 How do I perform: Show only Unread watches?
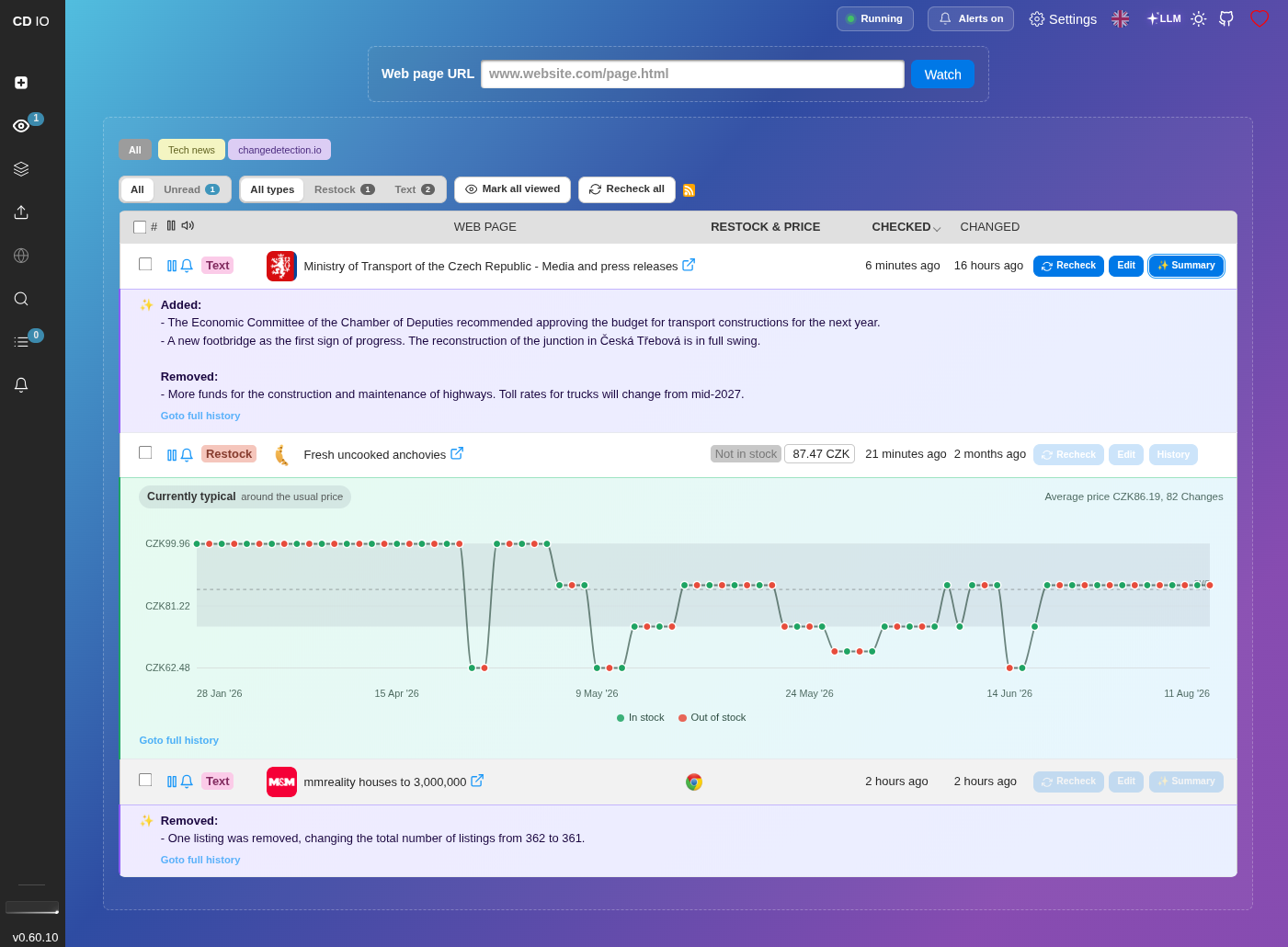(x=191, y=189)
